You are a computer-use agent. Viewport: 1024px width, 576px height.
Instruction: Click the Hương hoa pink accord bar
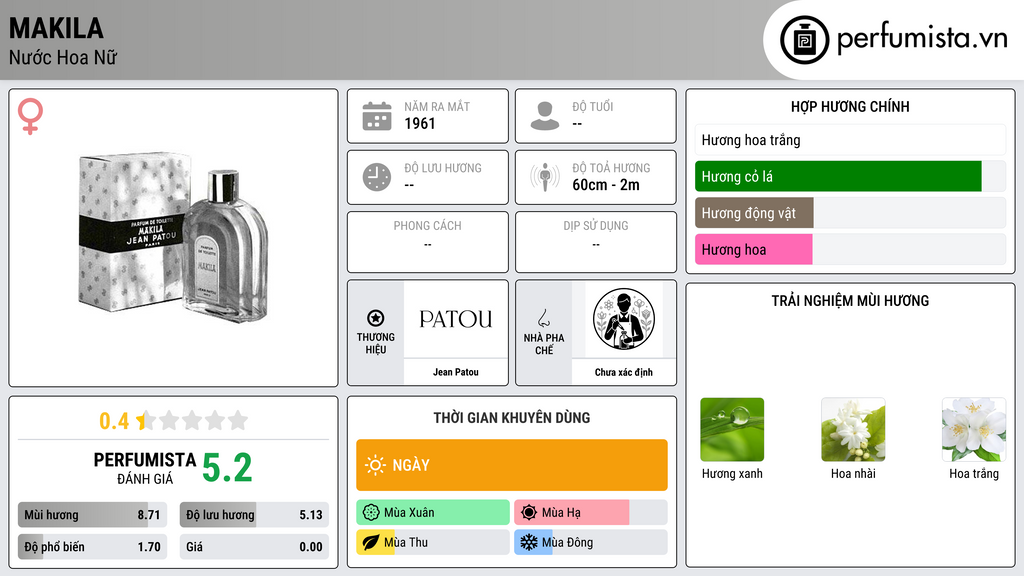(850, 249)
